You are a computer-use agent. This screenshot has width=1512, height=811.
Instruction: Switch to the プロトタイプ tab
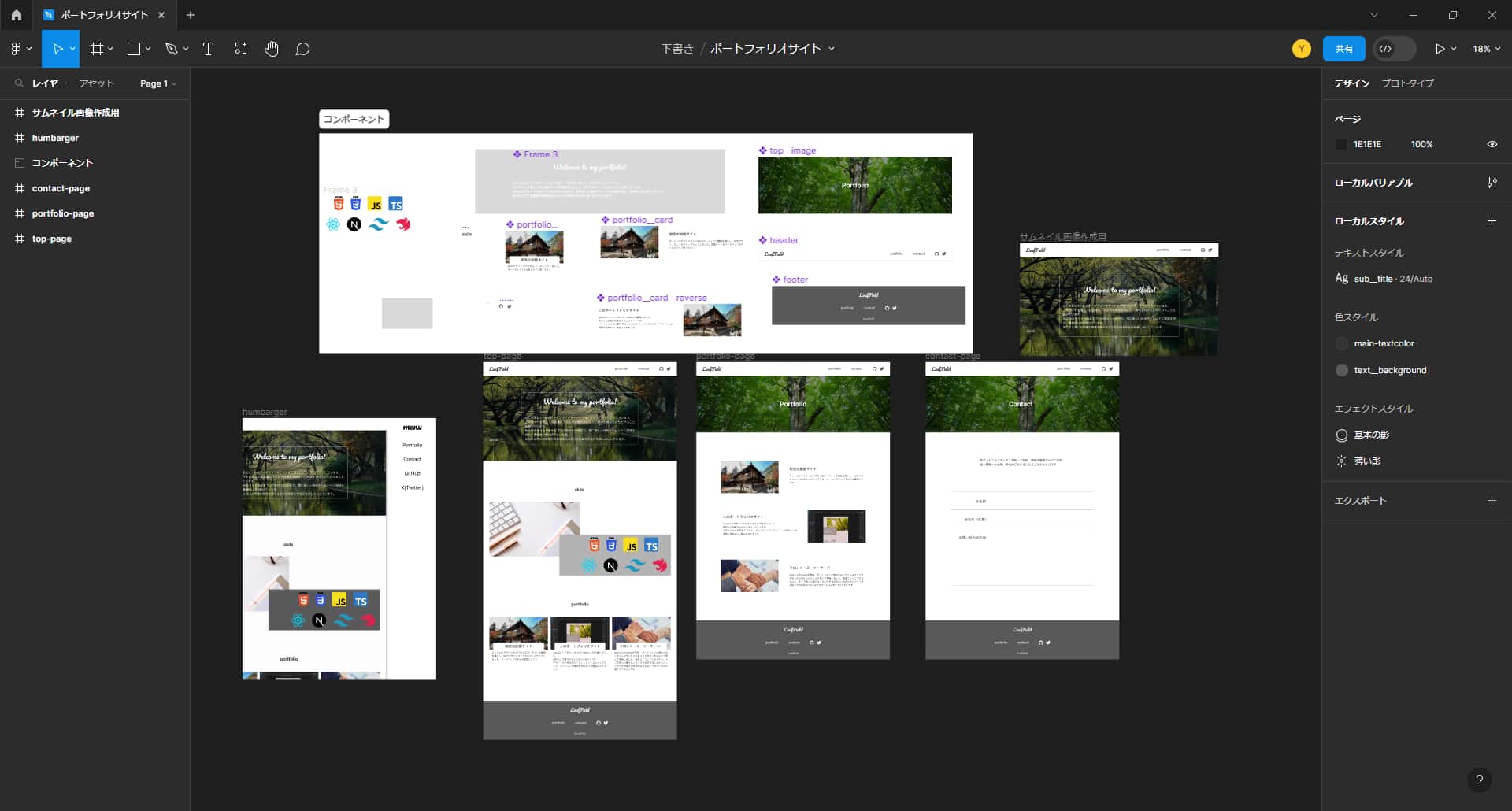click(1408, 83)
